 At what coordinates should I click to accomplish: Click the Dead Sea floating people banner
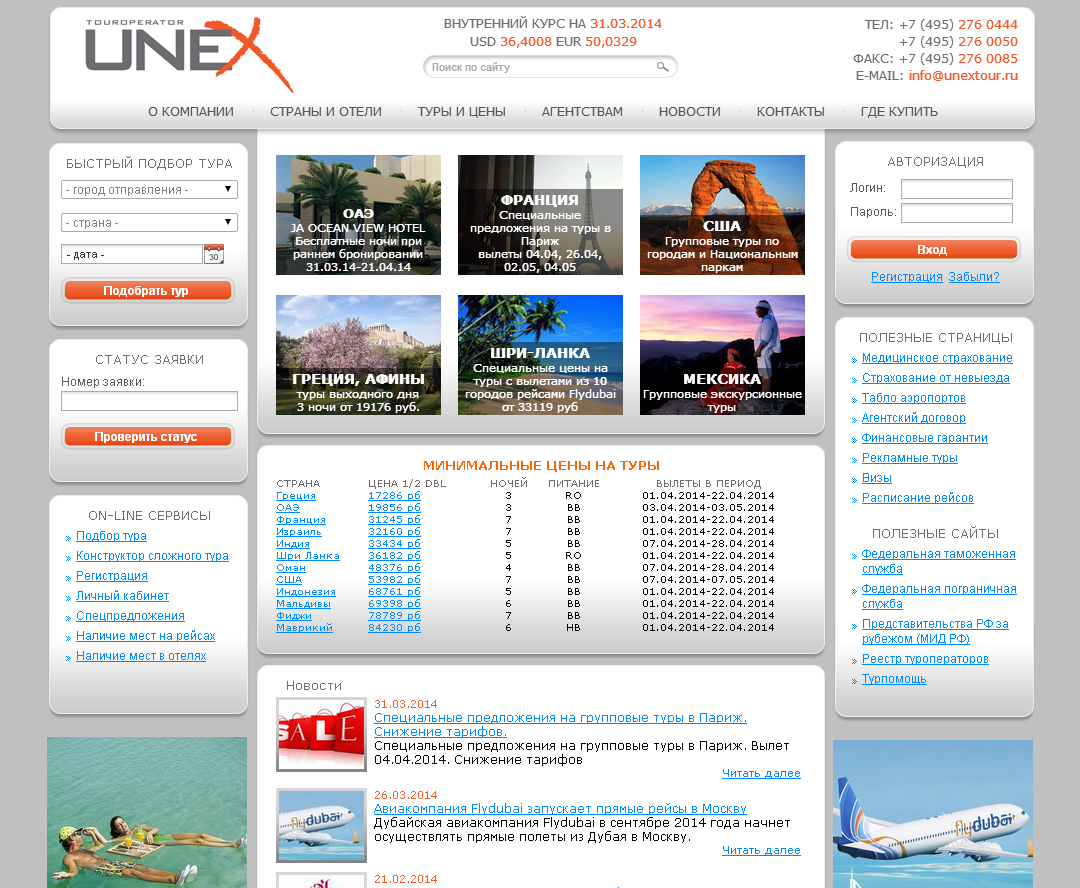pos(147,812)
